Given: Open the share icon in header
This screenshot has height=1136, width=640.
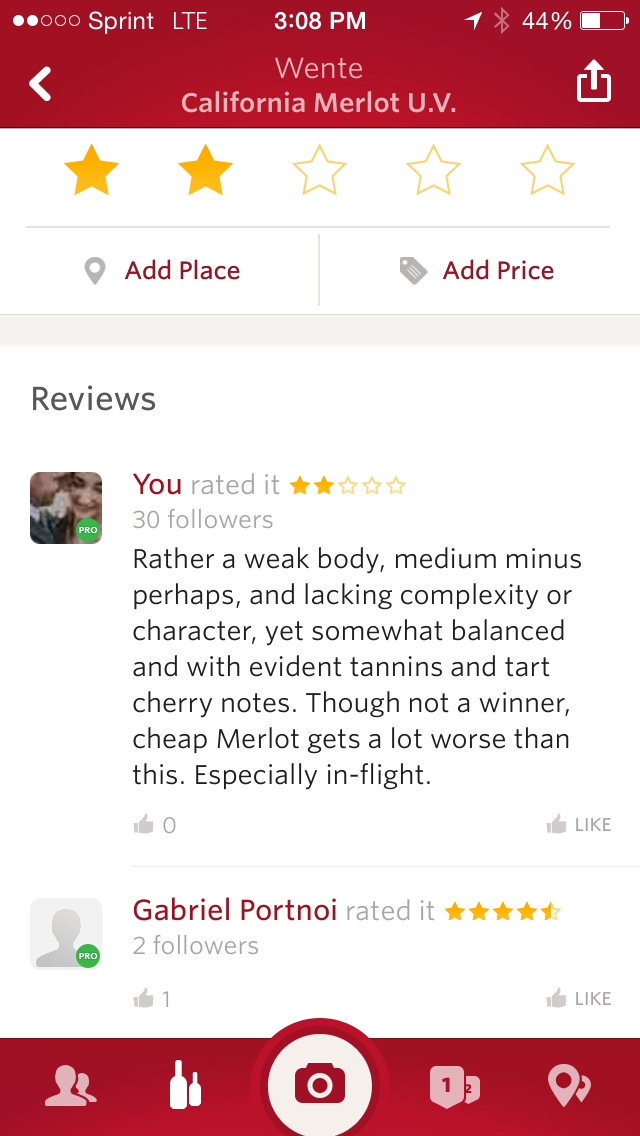Looking at the screenshot, I should click(593, 83).
